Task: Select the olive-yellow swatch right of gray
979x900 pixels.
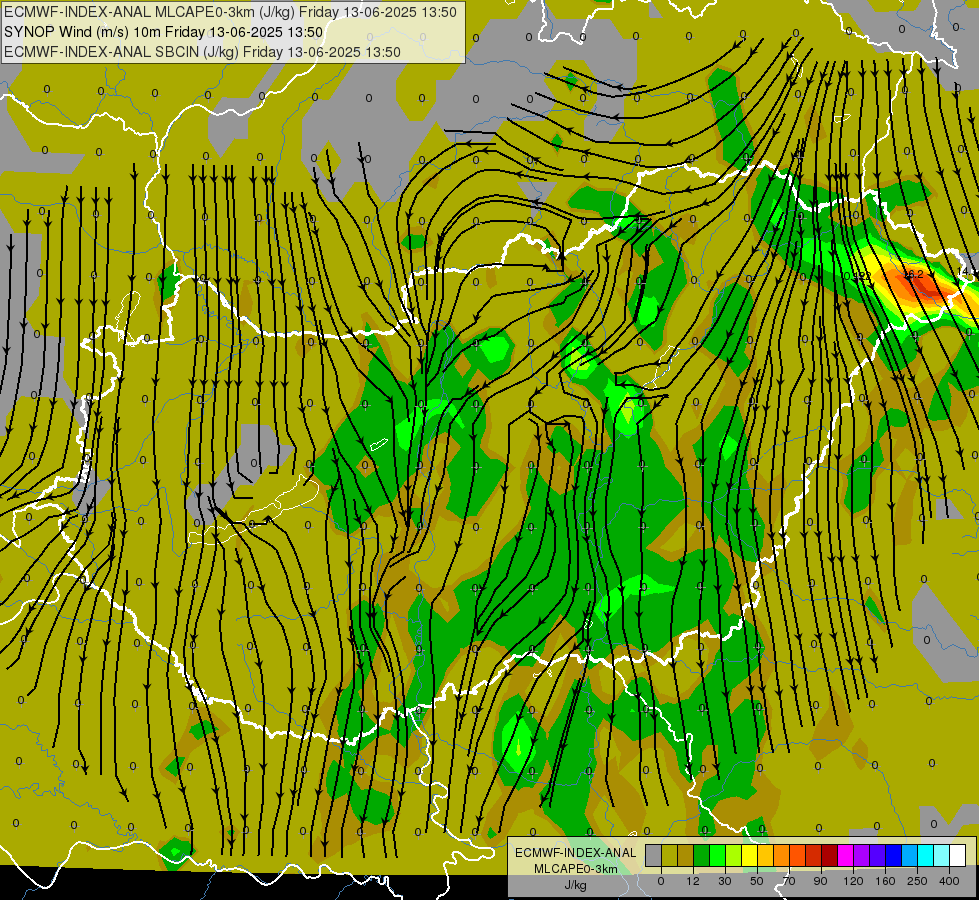Action: click(669, 855)
